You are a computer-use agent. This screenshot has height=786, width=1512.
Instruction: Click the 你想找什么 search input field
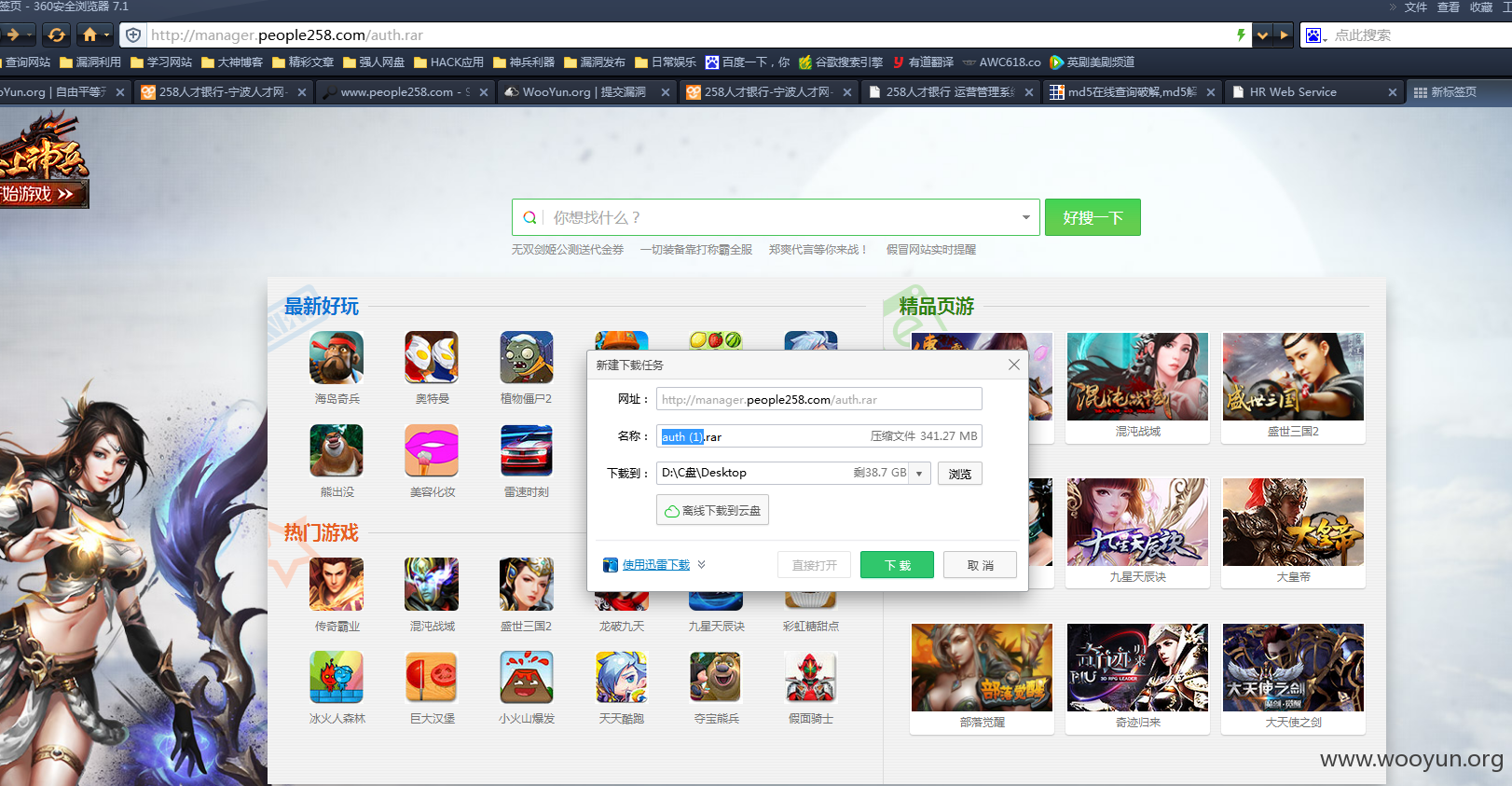776,217
